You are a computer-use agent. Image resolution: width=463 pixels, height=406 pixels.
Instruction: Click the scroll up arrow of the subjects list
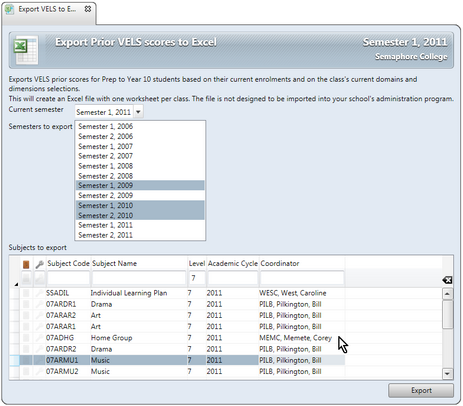tap(447, 294)
